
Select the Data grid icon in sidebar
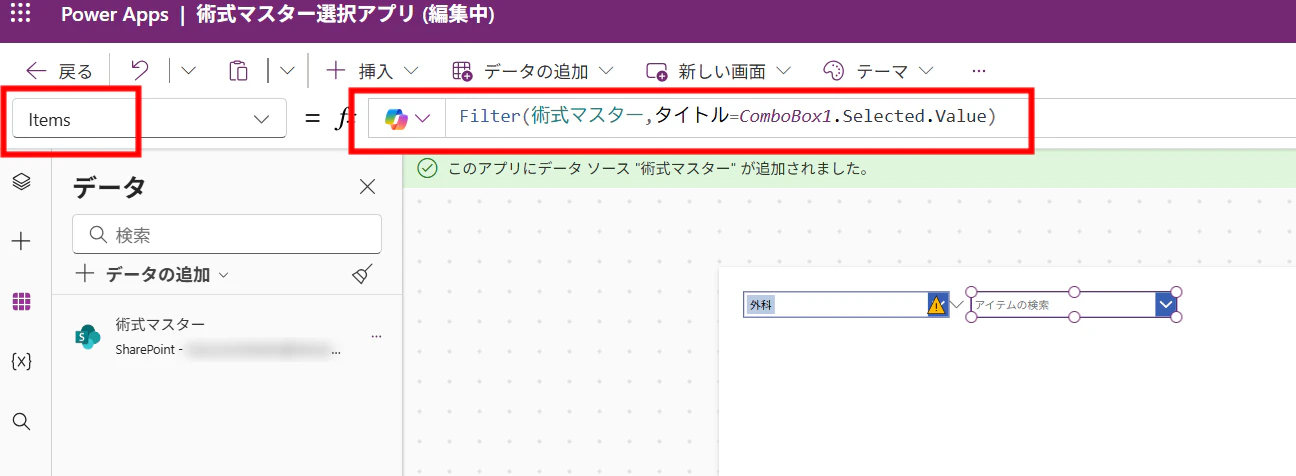click(21, 301)
